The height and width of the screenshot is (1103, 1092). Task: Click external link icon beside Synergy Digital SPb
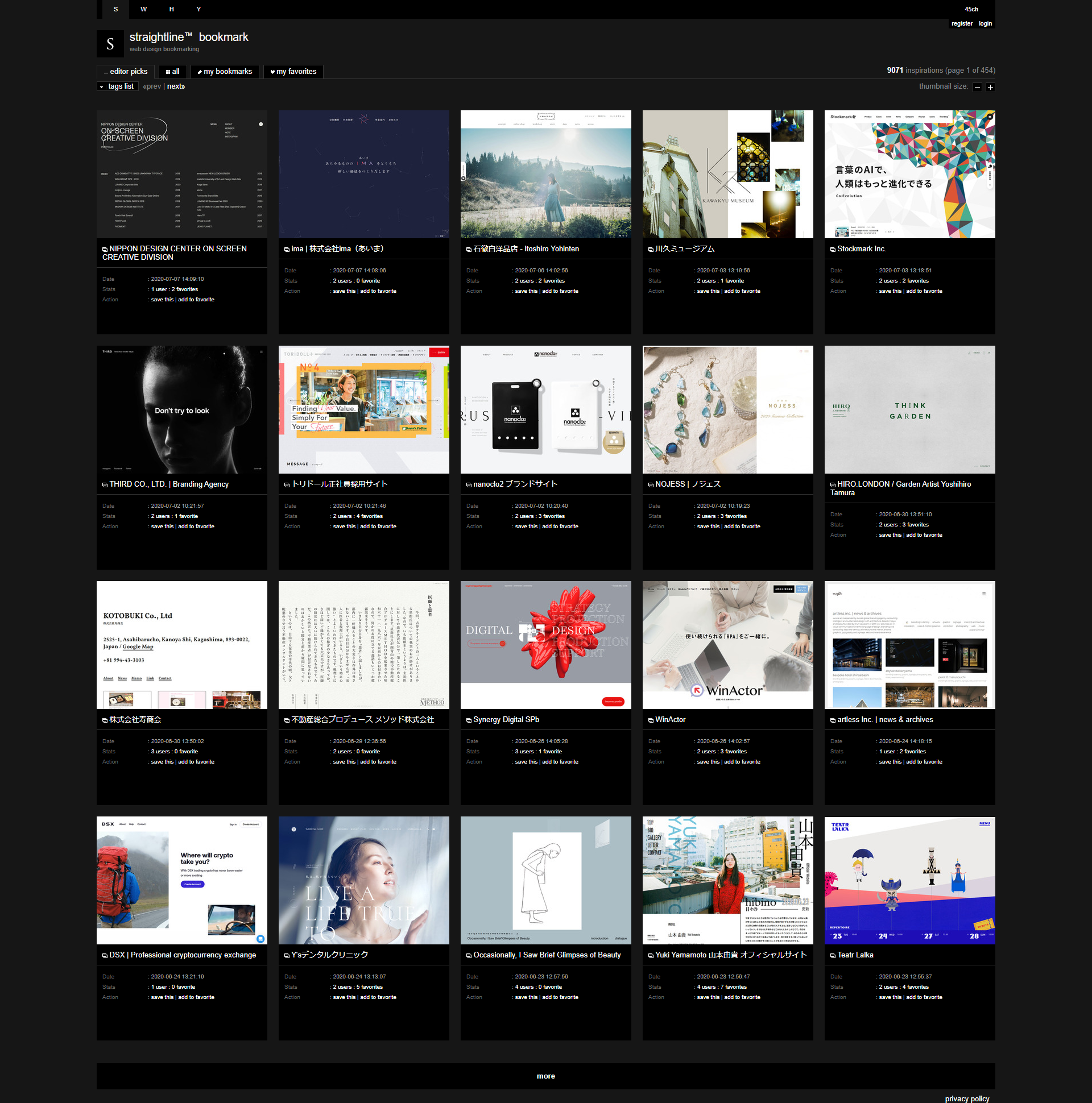tap(469, 720)
